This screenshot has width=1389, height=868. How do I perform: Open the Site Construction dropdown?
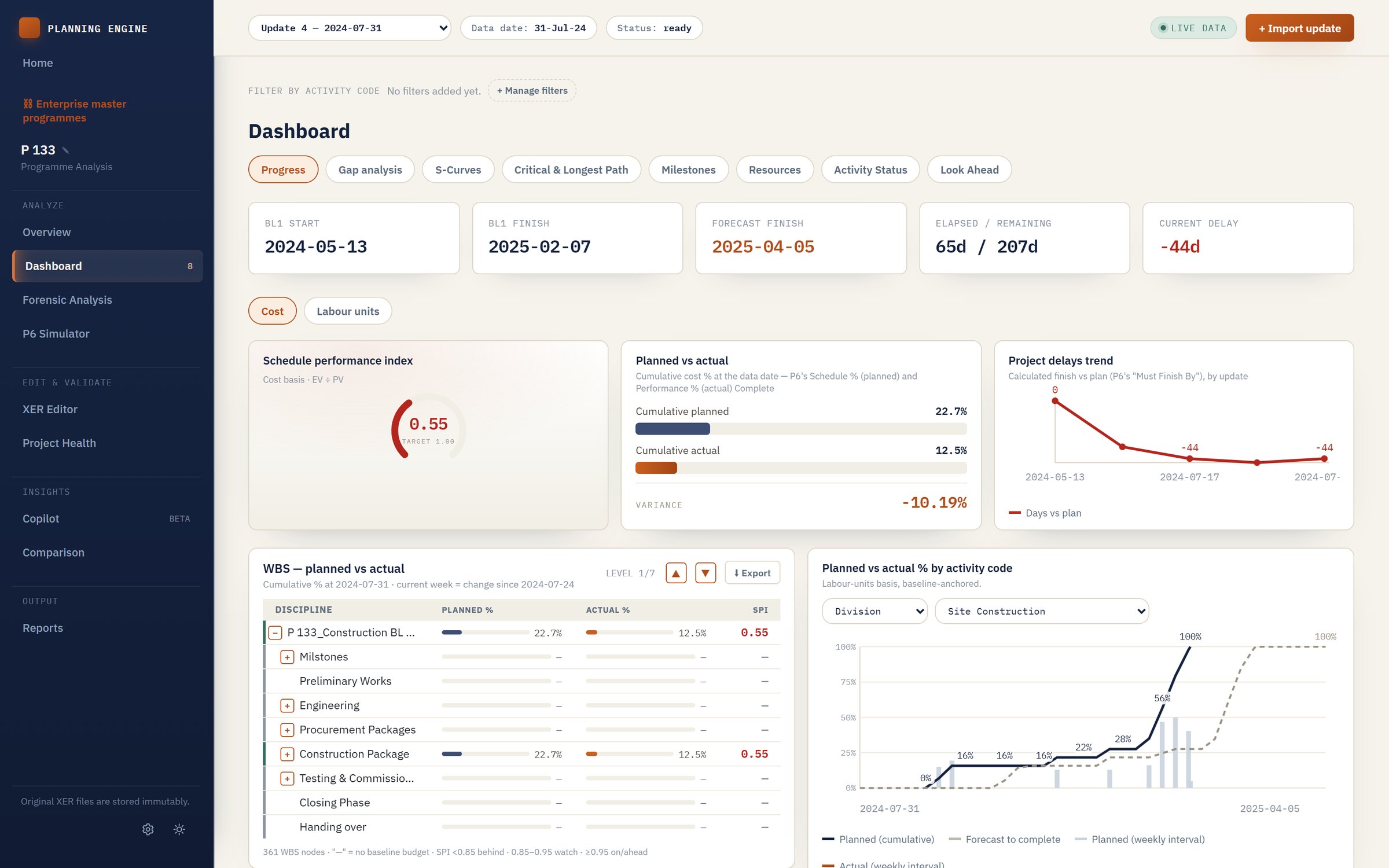click(x=1042, y=611)
